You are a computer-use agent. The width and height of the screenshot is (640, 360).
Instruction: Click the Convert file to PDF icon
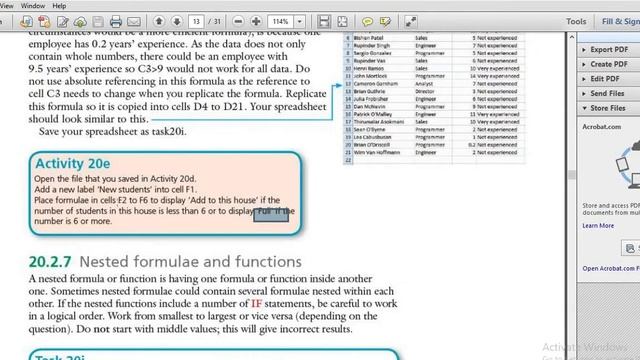pyautogui.click(x=44, y=22)
